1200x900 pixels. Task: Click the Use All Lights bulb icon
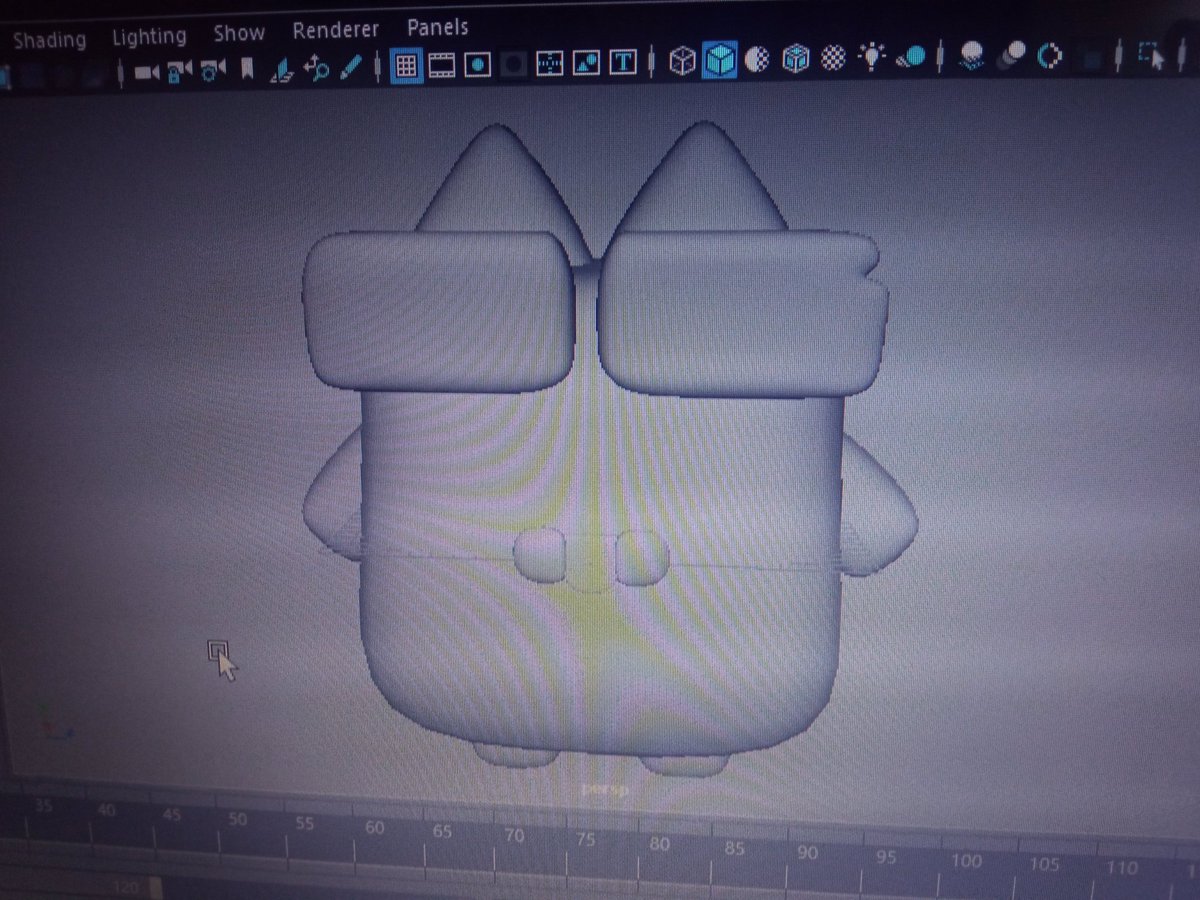pos(872,58)
